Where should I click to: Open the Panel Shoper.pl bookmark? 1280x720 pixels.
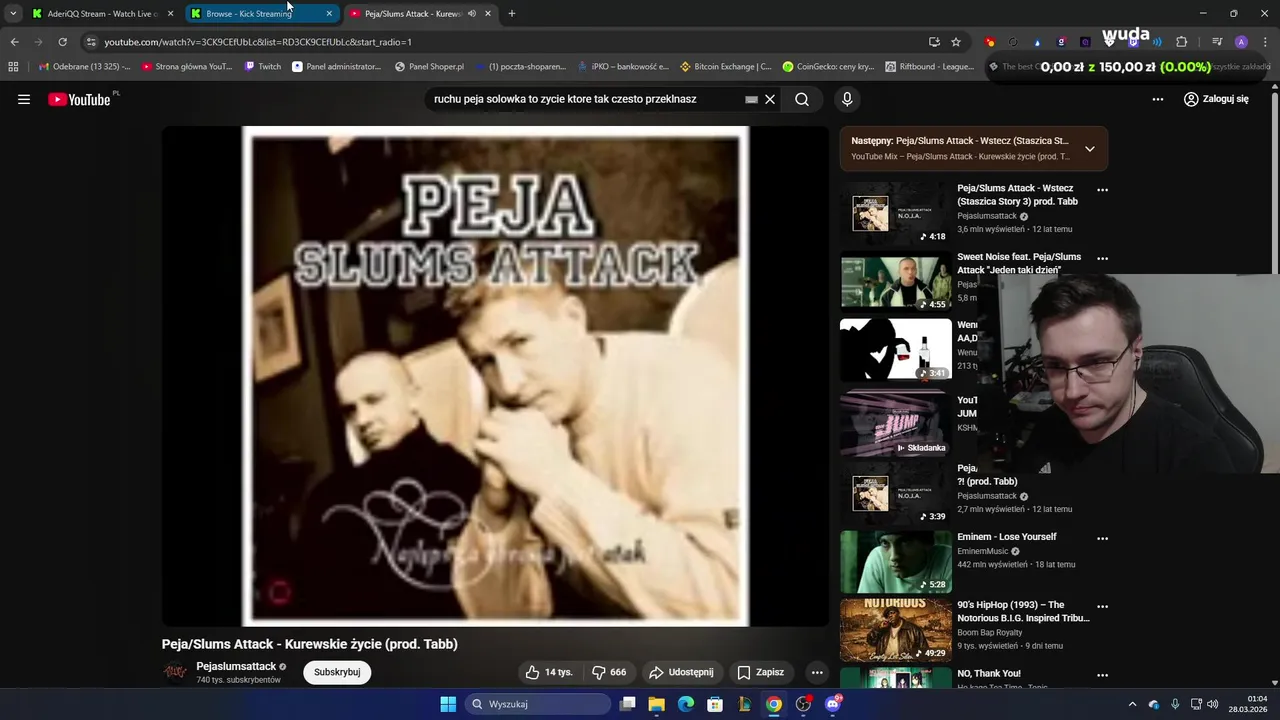click(x=430, y=67)
